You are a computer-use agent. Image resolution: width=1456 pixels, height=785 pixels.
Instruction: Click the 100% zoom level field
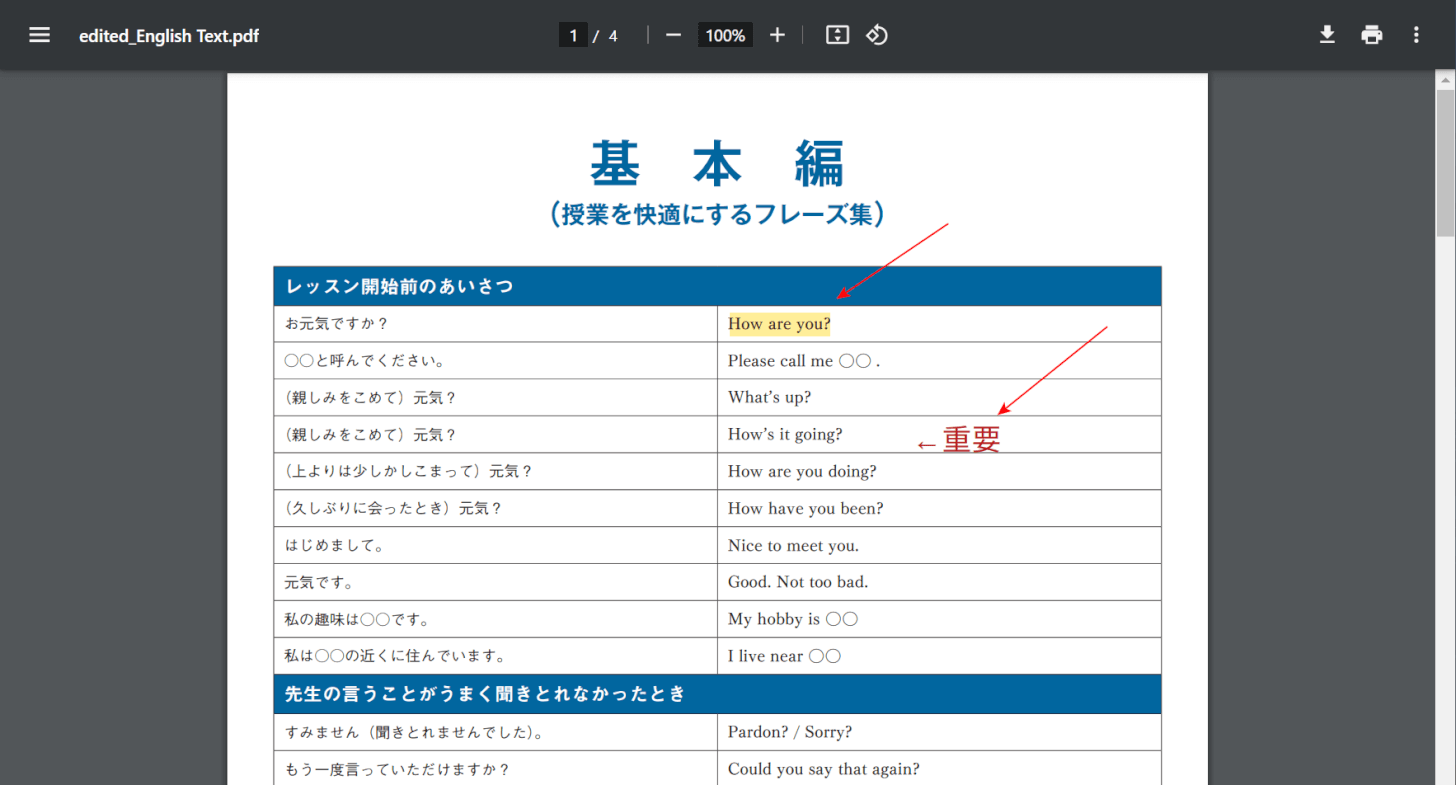click(x=725, y=35)
